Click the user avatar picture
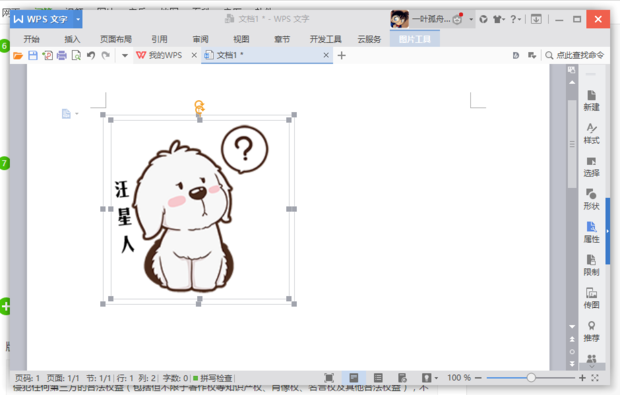 point(399,19)
